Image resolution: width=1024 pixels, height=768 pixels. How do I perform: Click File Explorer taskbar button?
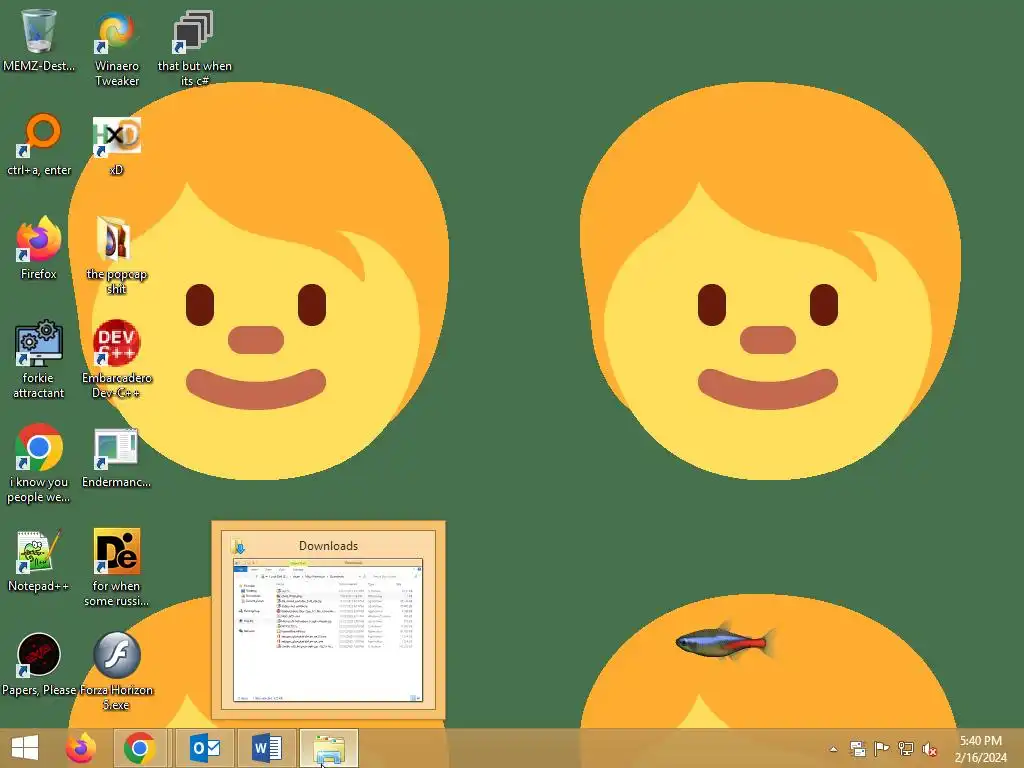click(328, 748)
